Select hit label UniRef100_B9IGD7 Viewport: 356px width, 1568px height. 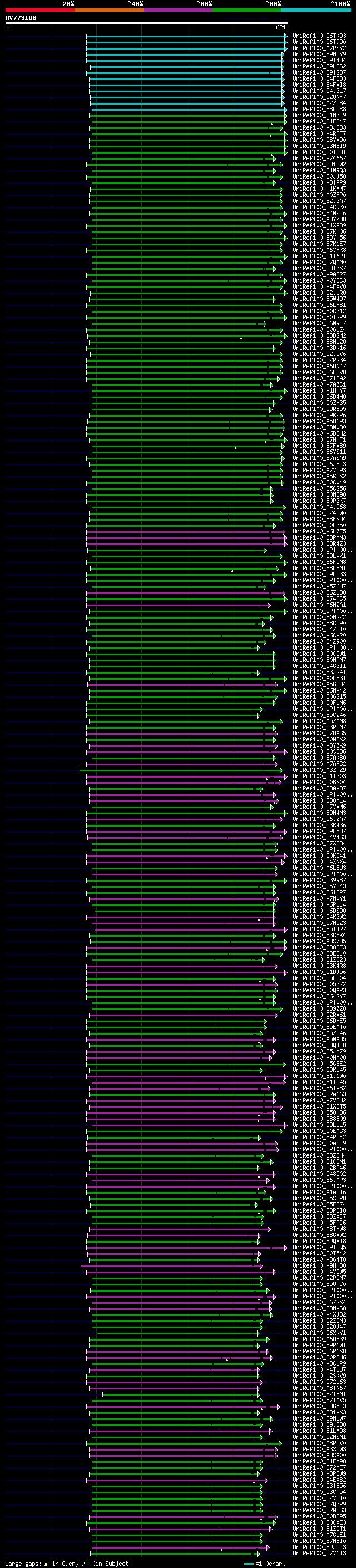coord(319,72)
